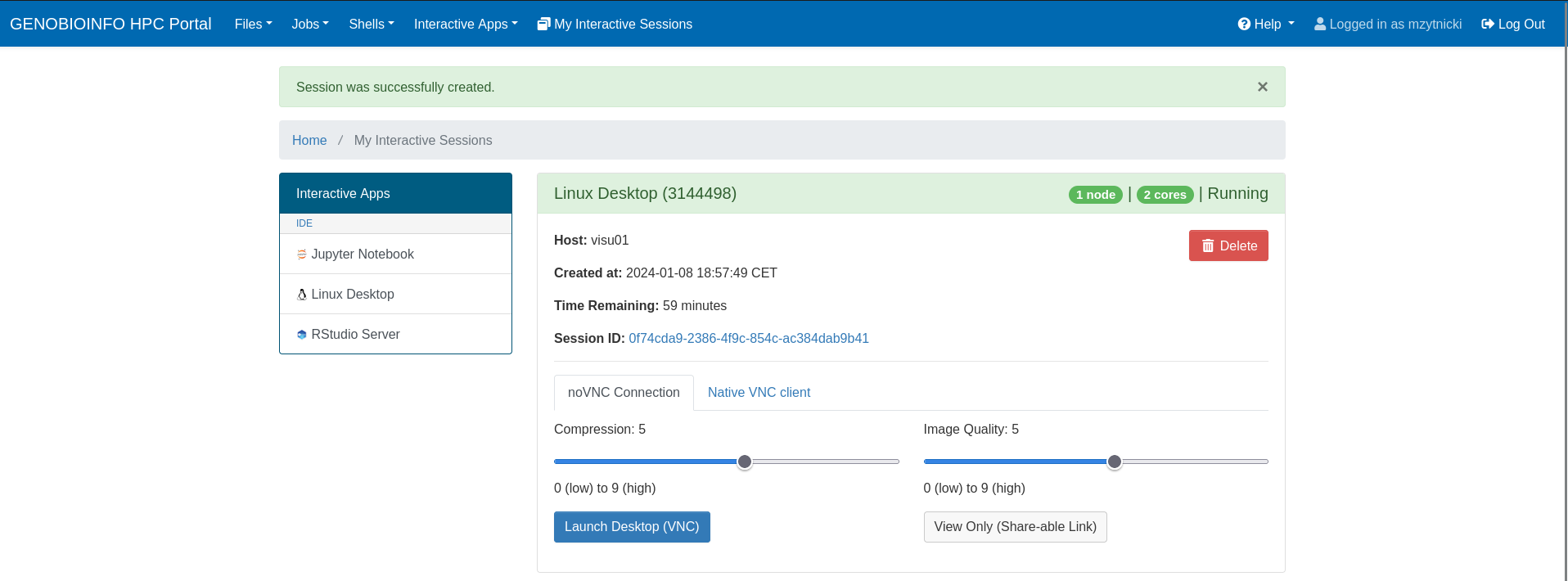The width and height of the screenshot is (1568, 581).
Task: Click the Image Quality: 5 label
Action: [971, 430]
